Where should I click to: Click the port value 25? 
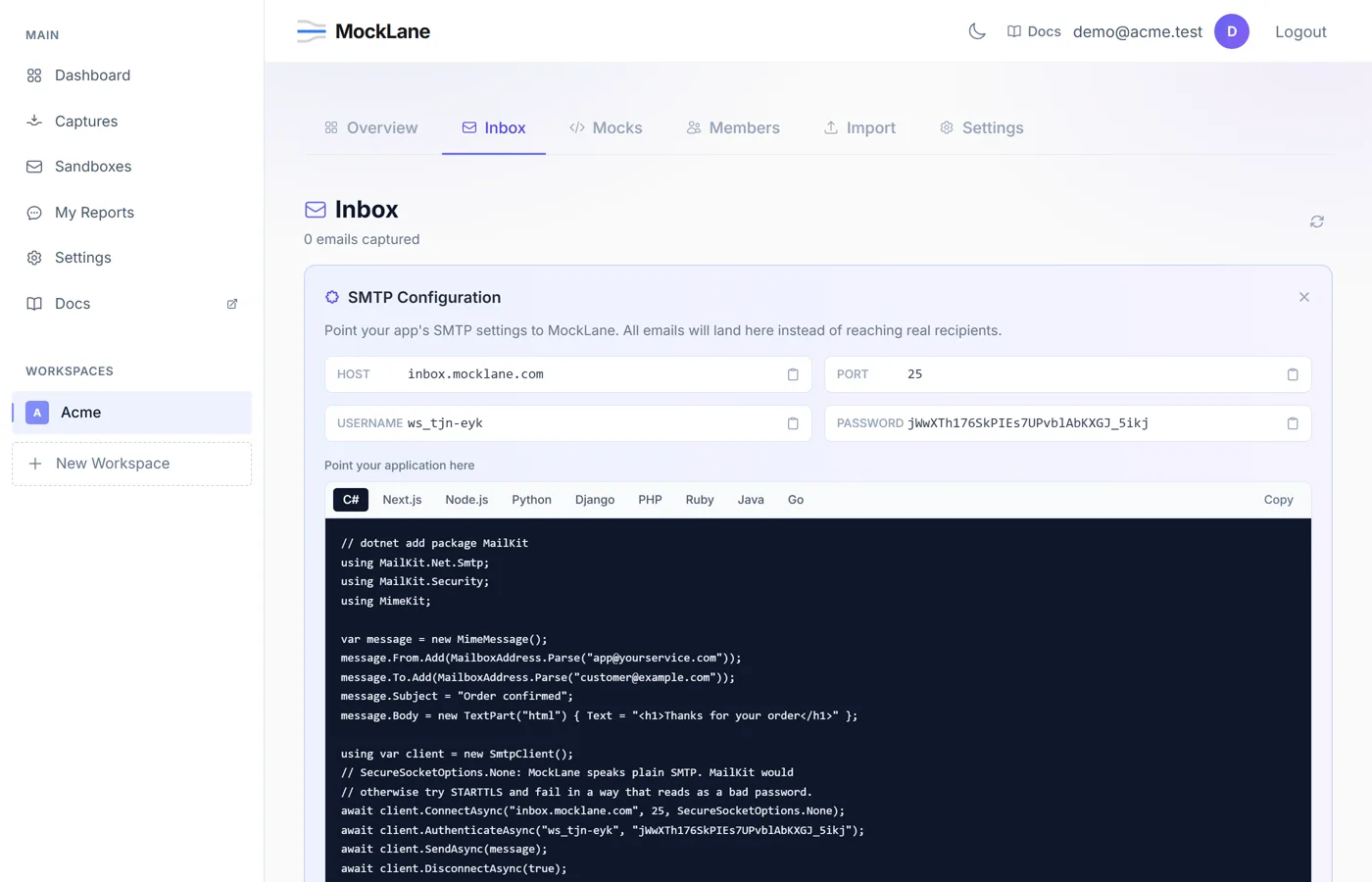(914, 374)
